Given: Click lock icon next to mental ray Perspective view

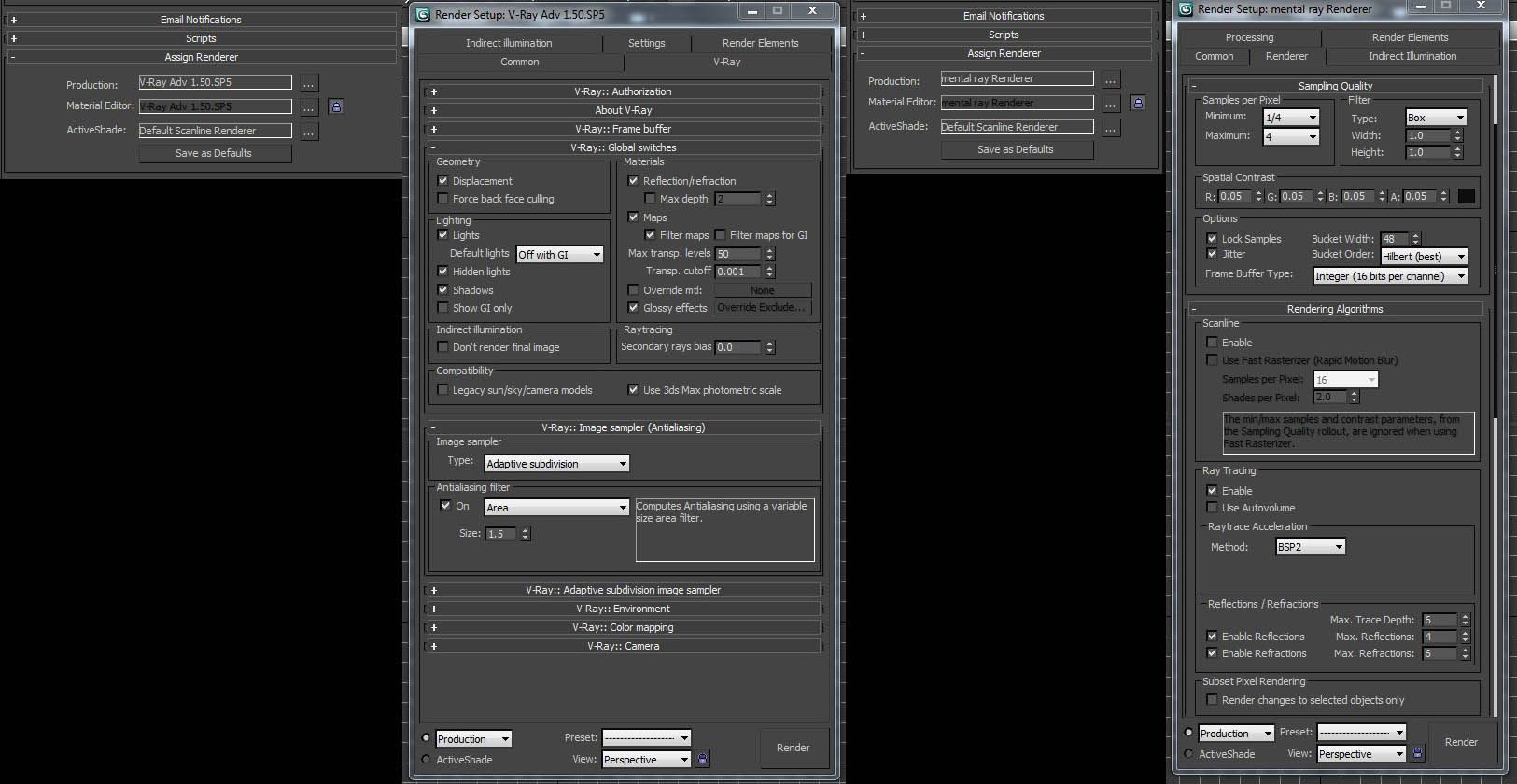Looking at the screenshot, I should click(1418, 753).
